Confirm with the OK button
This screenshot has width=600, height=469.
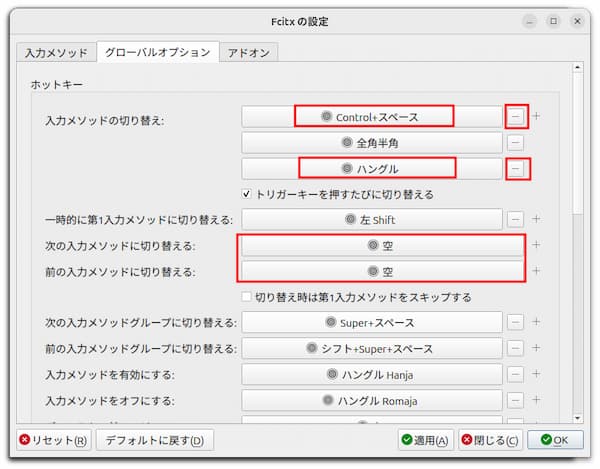click(555, 440)
